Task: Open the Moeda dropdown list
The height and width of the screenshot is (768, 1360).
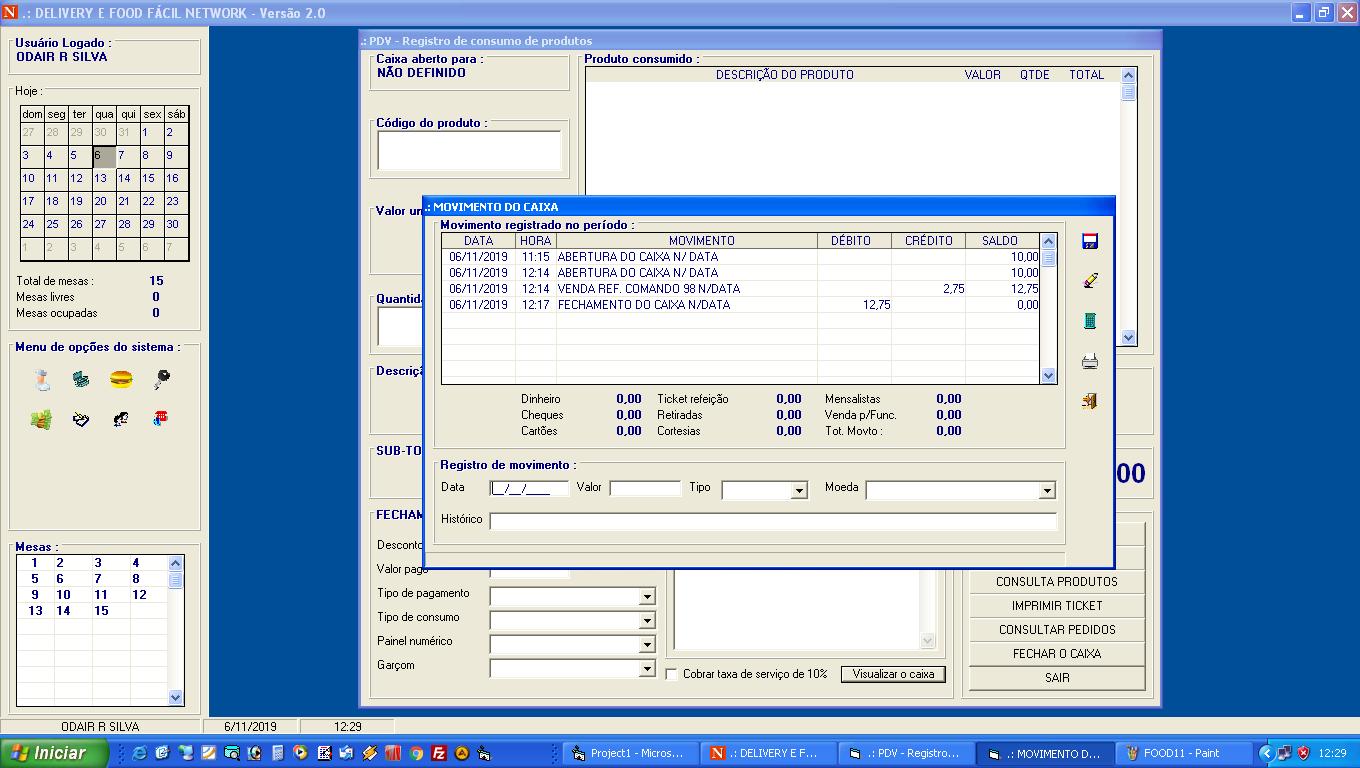Action: tap(1046, 490)
